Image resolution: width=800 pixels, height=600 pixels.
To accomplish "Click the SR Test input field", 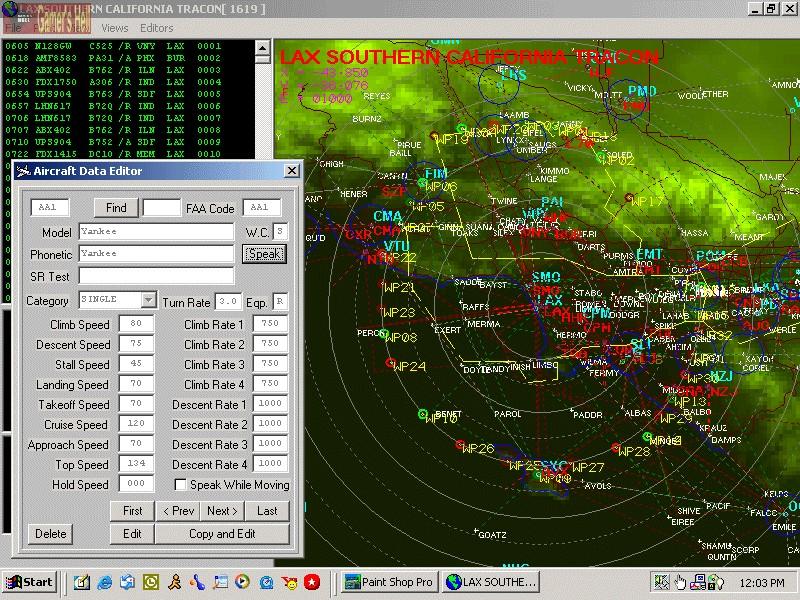I will tap(157, 276).
